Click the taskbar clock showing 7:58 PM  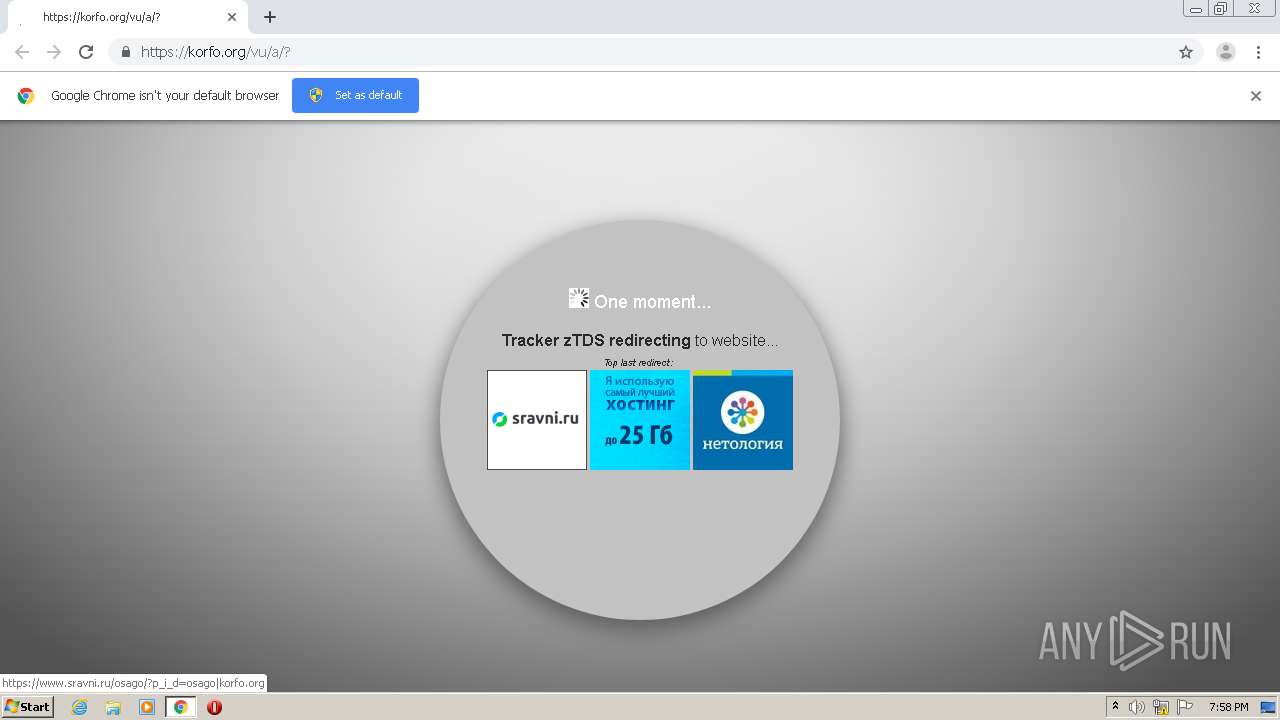pos(1228,707)
